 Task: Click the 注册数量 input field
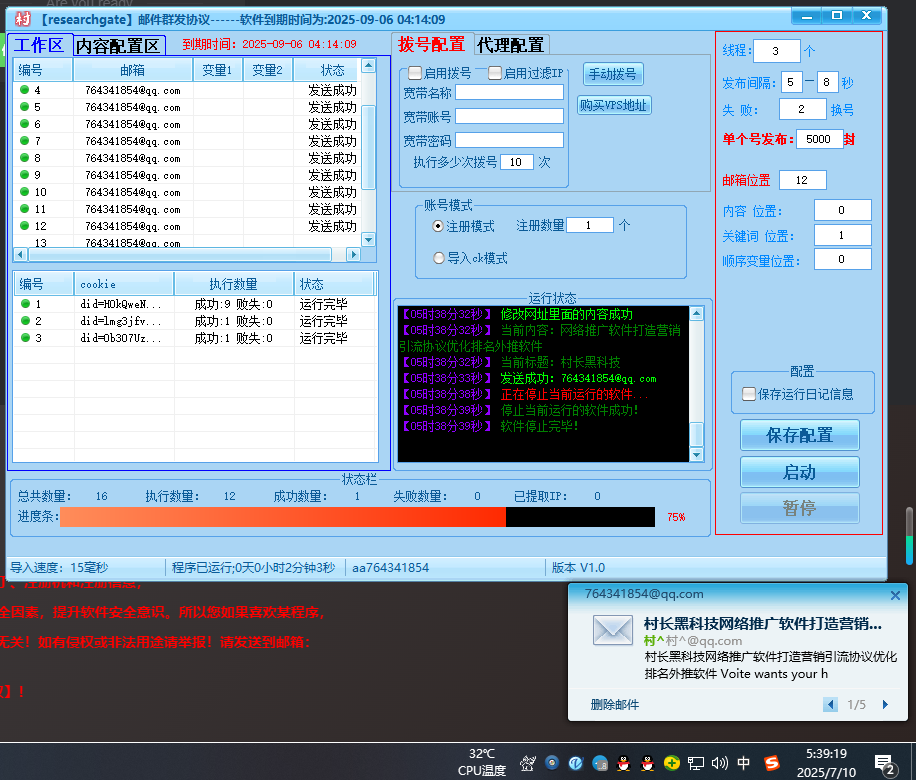589,225
